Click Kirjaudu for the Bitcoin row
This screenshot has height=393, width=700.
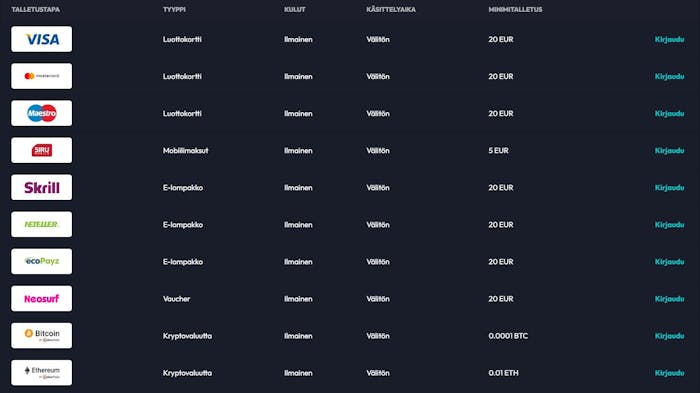[x=669, y=336]
